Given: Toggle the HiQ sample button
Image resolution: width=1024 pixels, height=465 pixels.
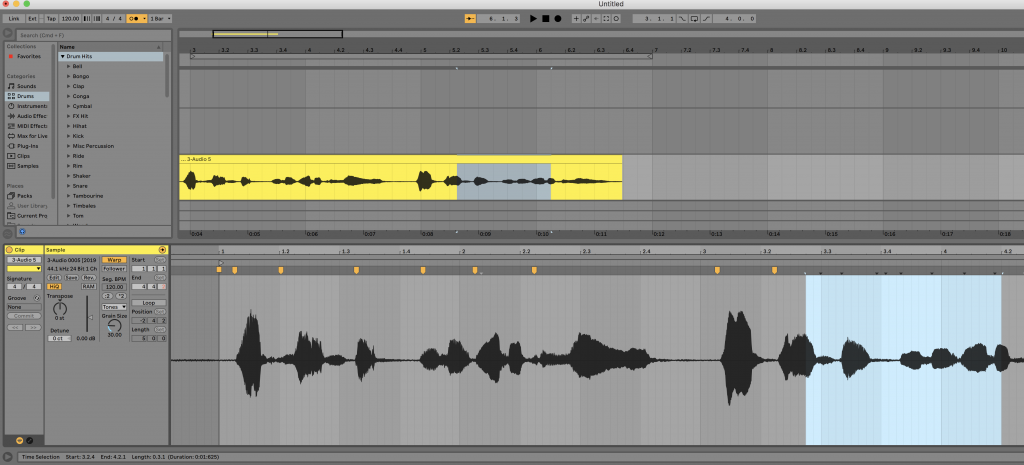Looking at the screenshot, I should [x=54, y=286].
